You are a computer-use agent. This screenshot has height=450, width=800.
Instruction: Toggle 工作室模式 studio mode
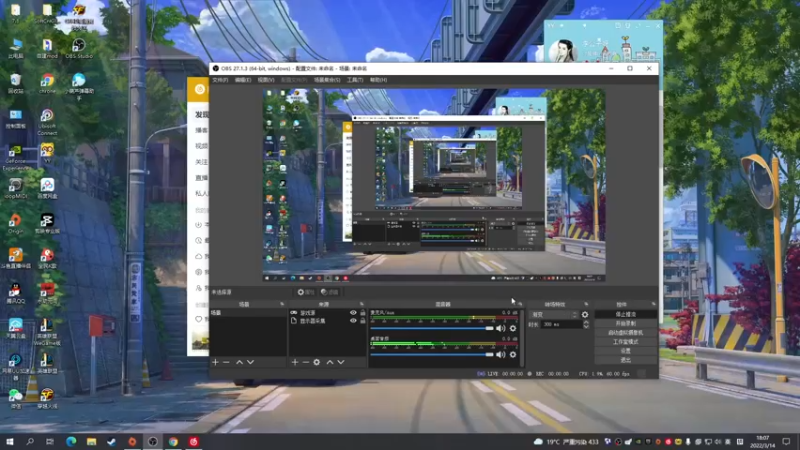coord(626,342)
